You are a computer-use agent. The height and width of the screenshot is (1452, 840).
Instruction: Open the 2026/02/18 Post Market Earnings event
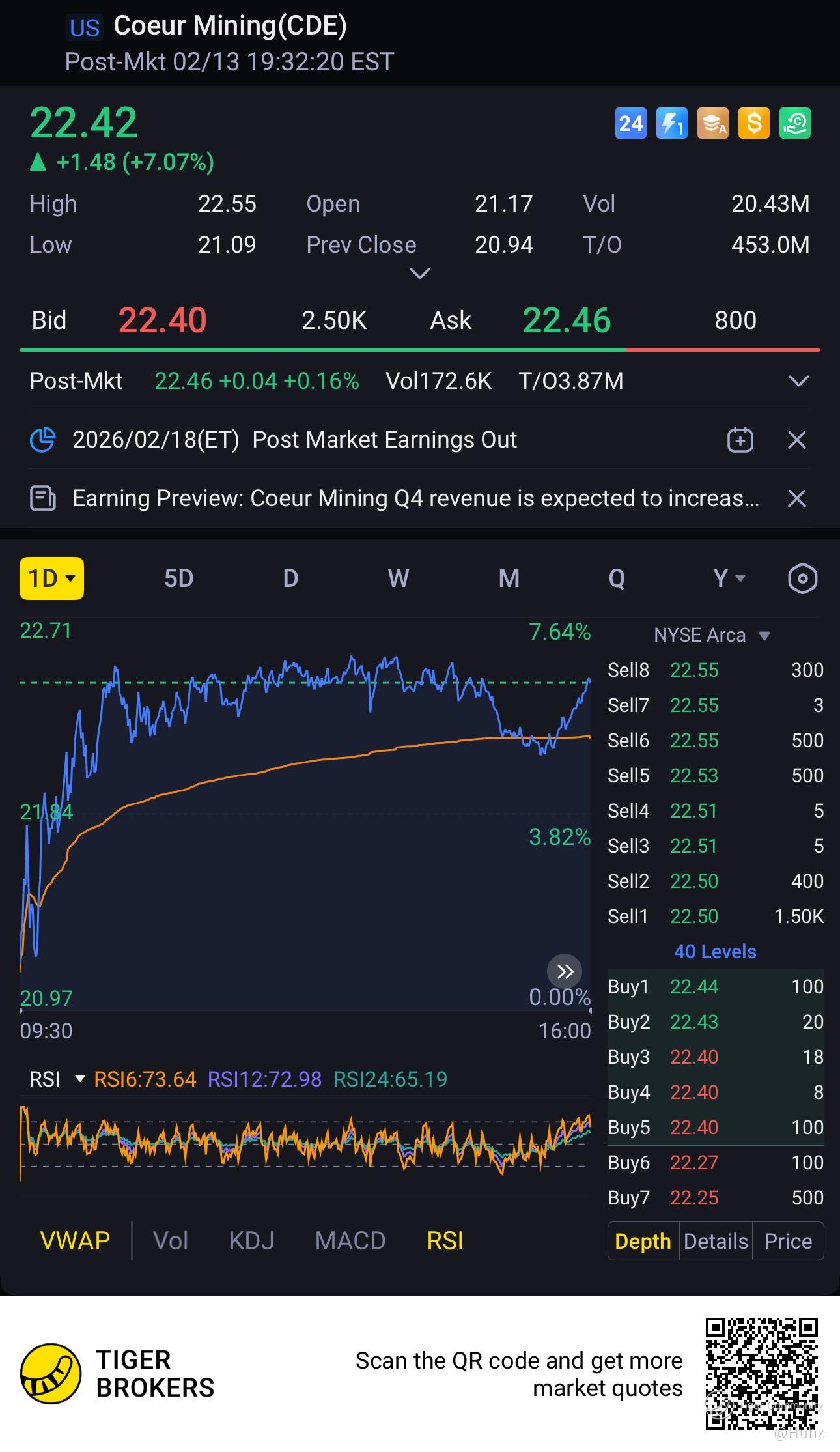point(294,440)
